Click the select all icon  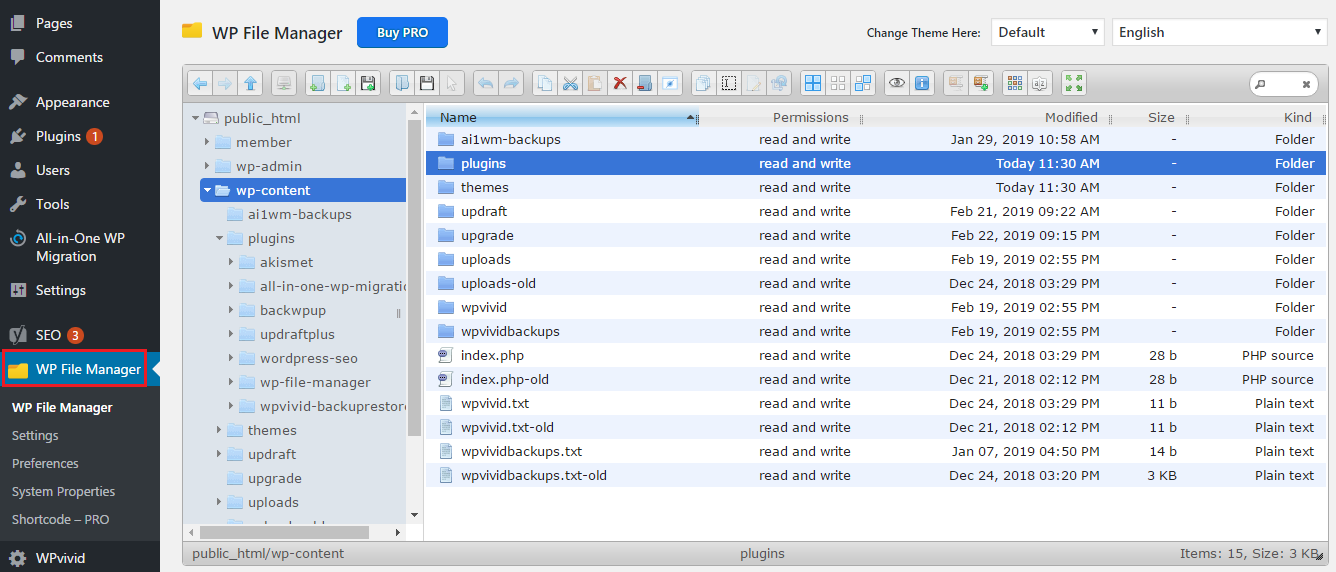point(813,83)
